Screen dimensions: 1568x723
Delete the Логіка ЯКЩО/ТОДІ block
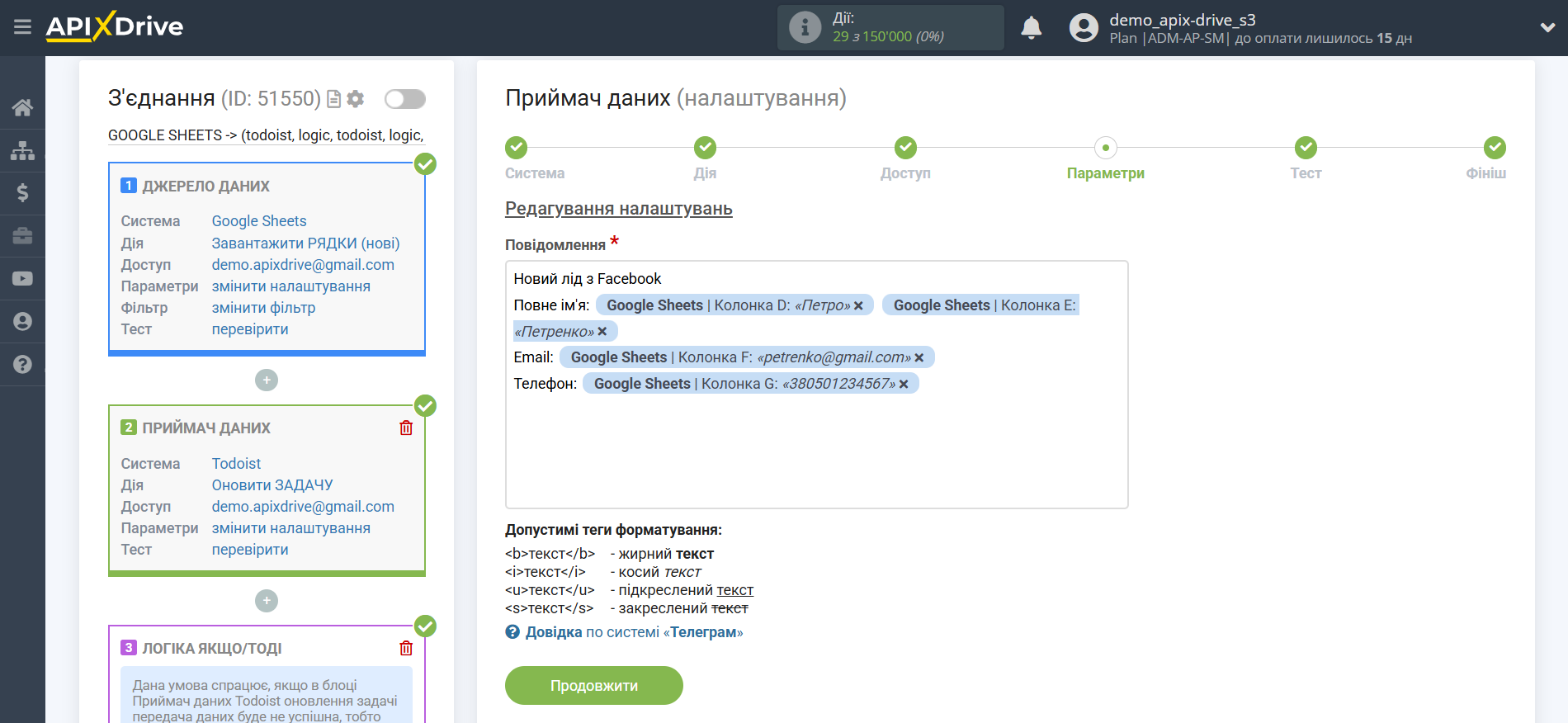click(406, 648)
